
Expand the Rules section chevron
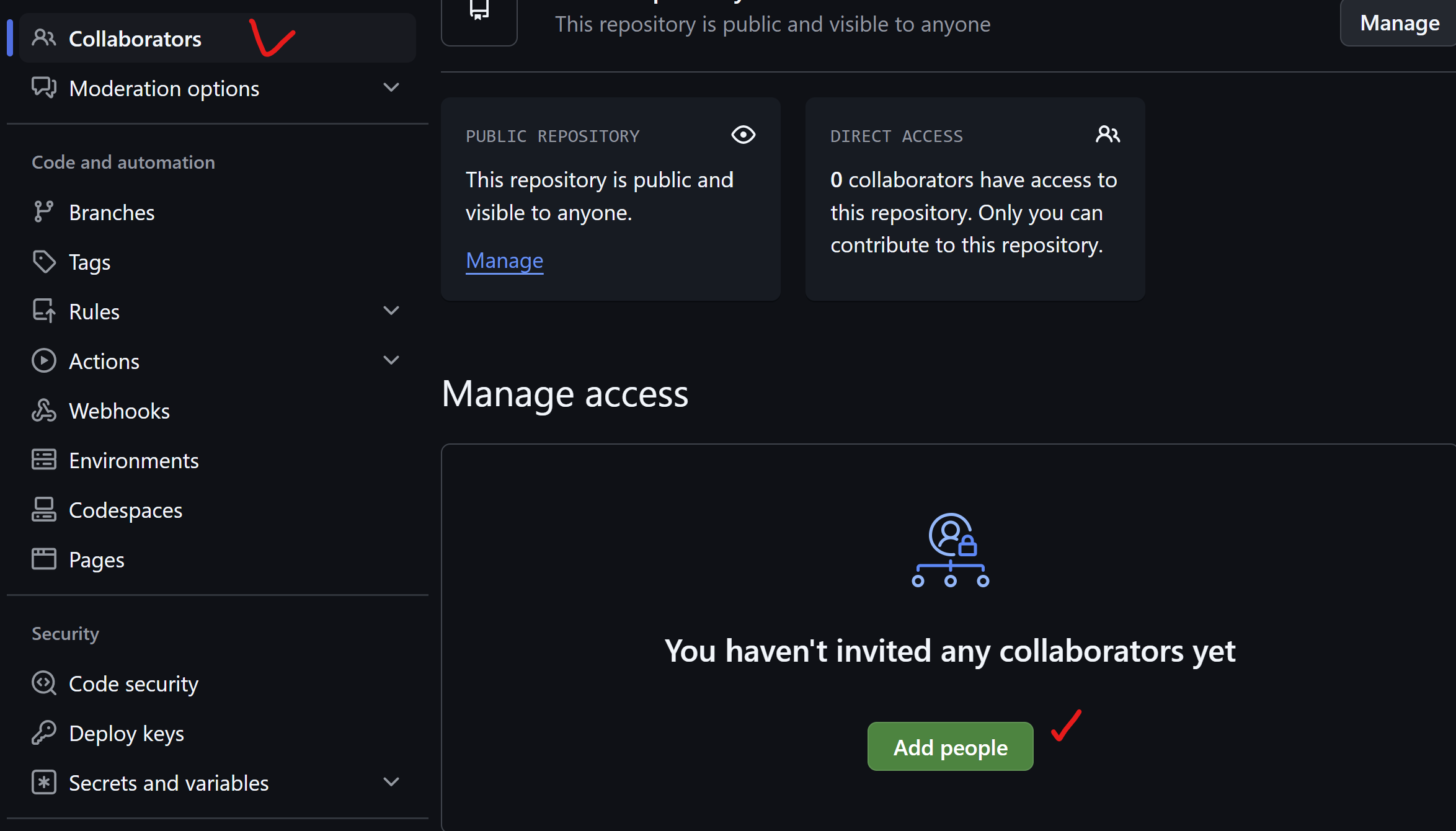(391, 311)
